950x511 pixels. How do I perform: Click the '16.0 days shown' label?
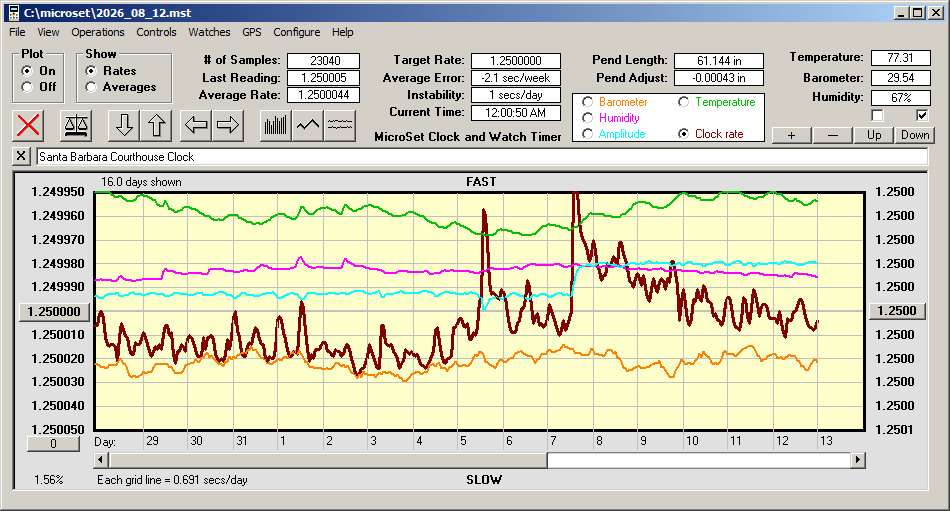[141, 182]
